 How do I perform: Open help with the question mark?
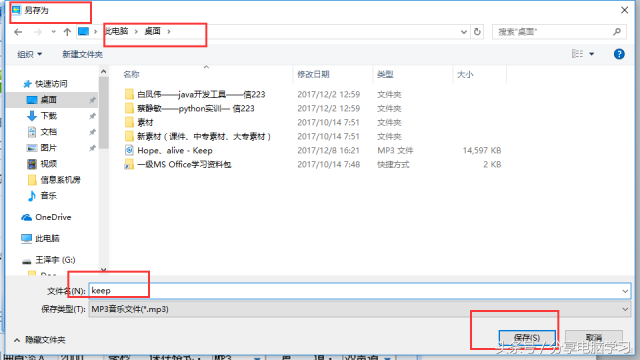coord(619,54)
